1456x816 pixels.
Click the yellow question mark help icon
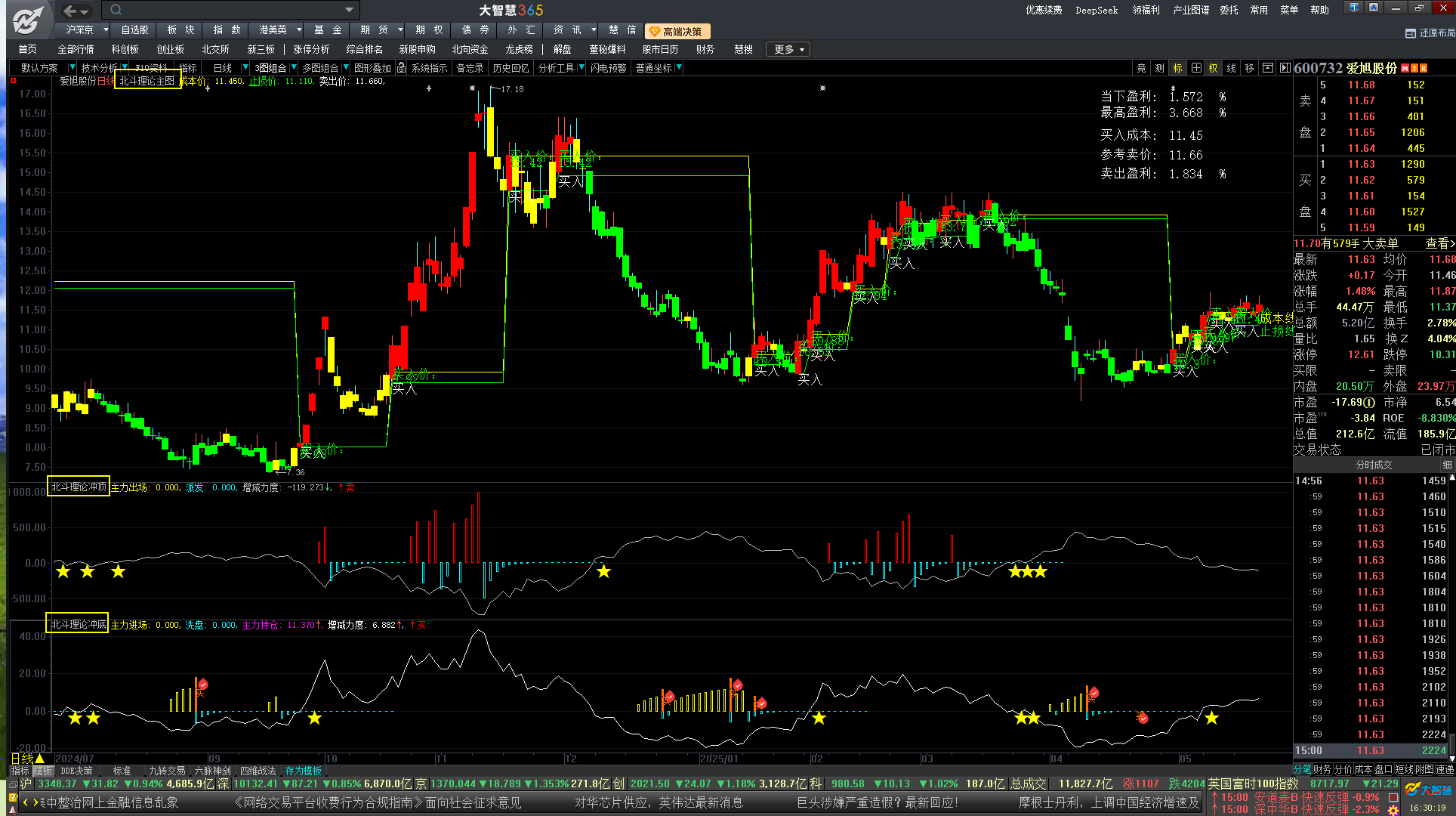point(12,796)
